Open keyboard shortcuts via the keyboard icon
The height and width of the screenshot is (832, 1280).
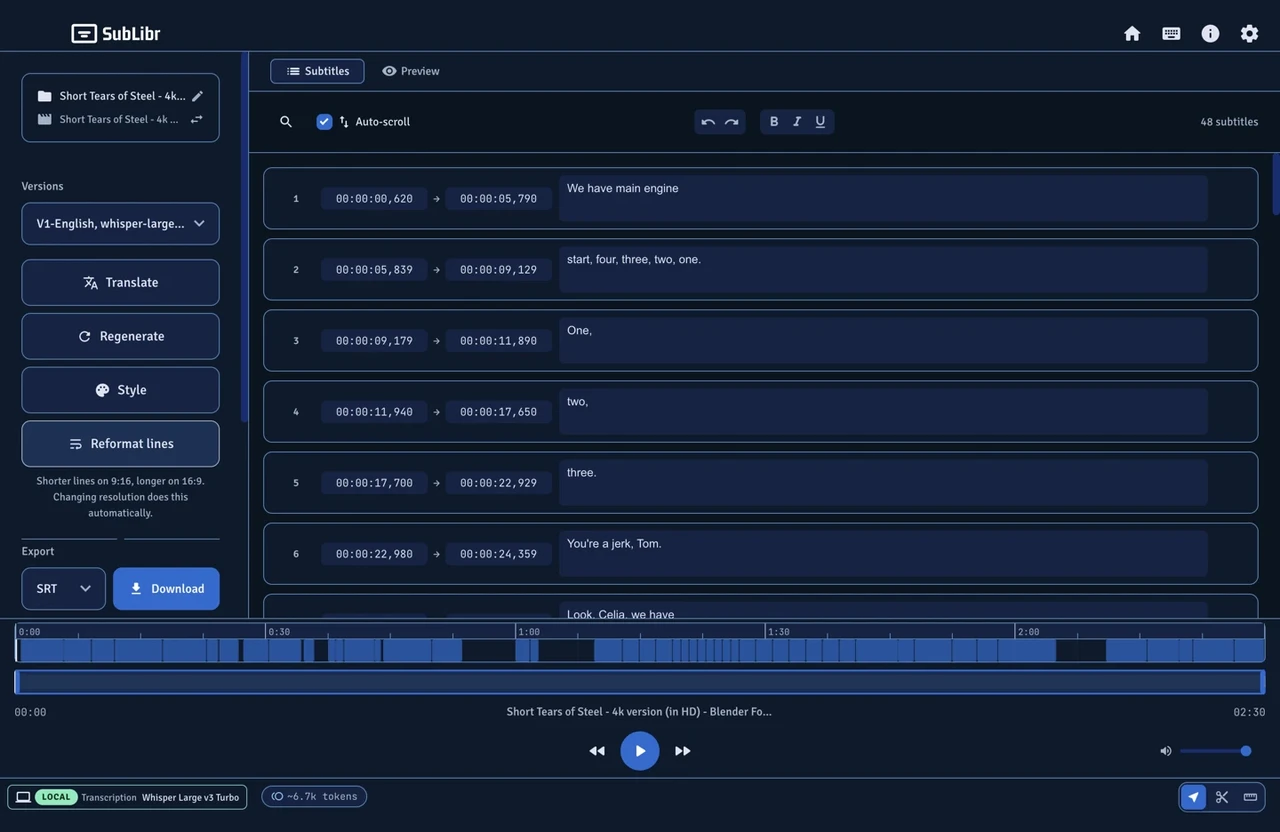1171,33
